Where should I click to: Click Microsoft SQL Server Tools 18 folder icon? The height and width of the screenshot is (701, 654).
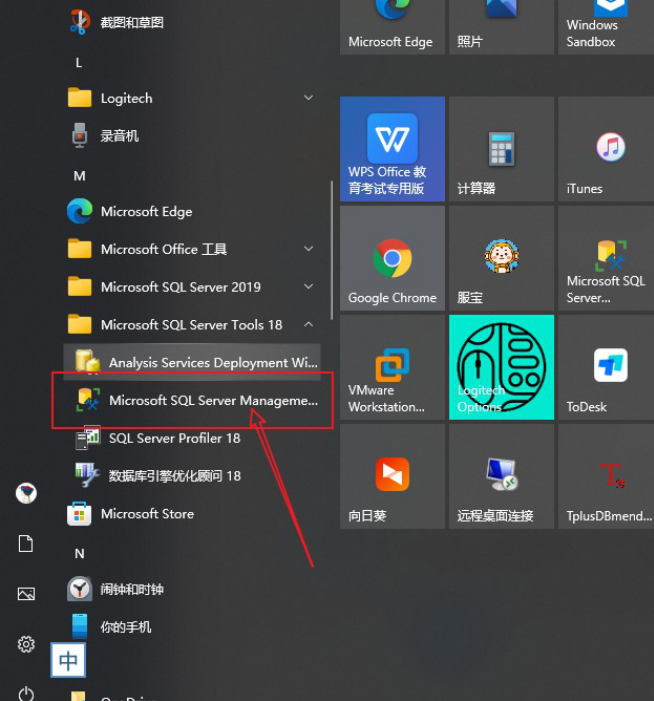(80, 324)
